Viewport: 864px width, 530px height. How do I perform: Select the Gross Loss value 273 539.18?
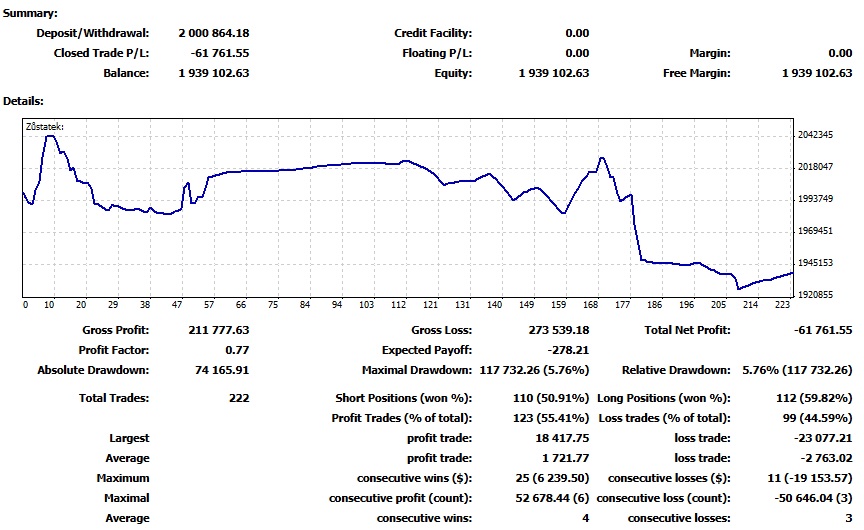point(559,331)
